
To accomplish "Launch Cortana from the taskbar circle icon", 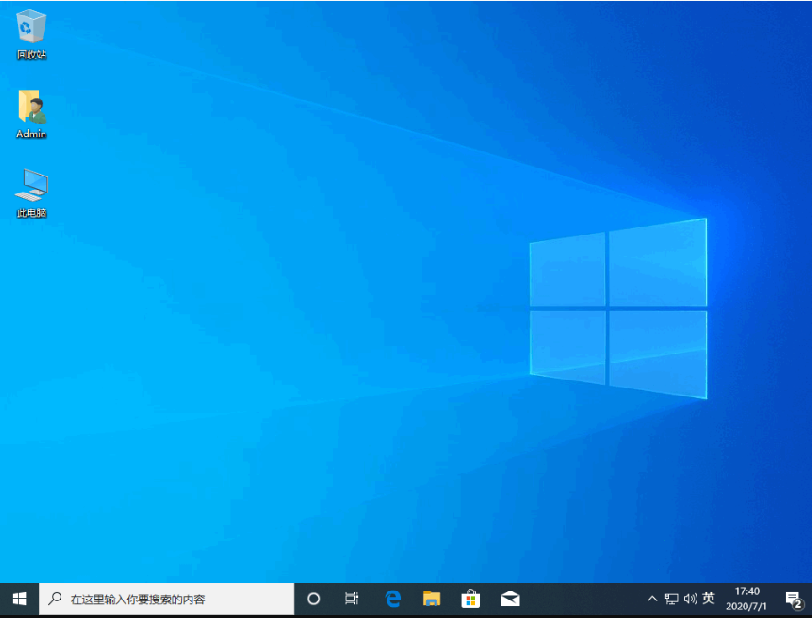I will coord(313,599).
